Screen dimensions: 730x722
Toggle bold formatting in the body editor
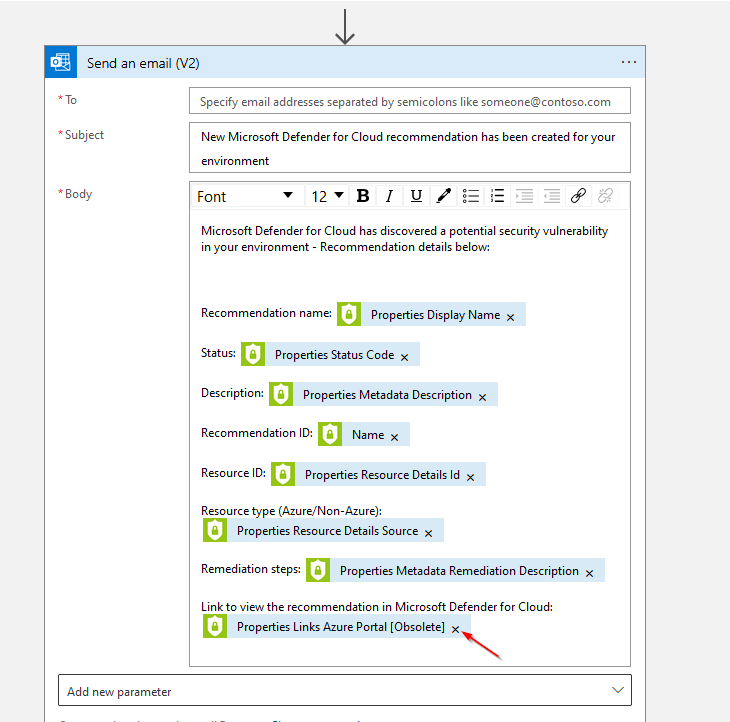[x=363, y=196]
